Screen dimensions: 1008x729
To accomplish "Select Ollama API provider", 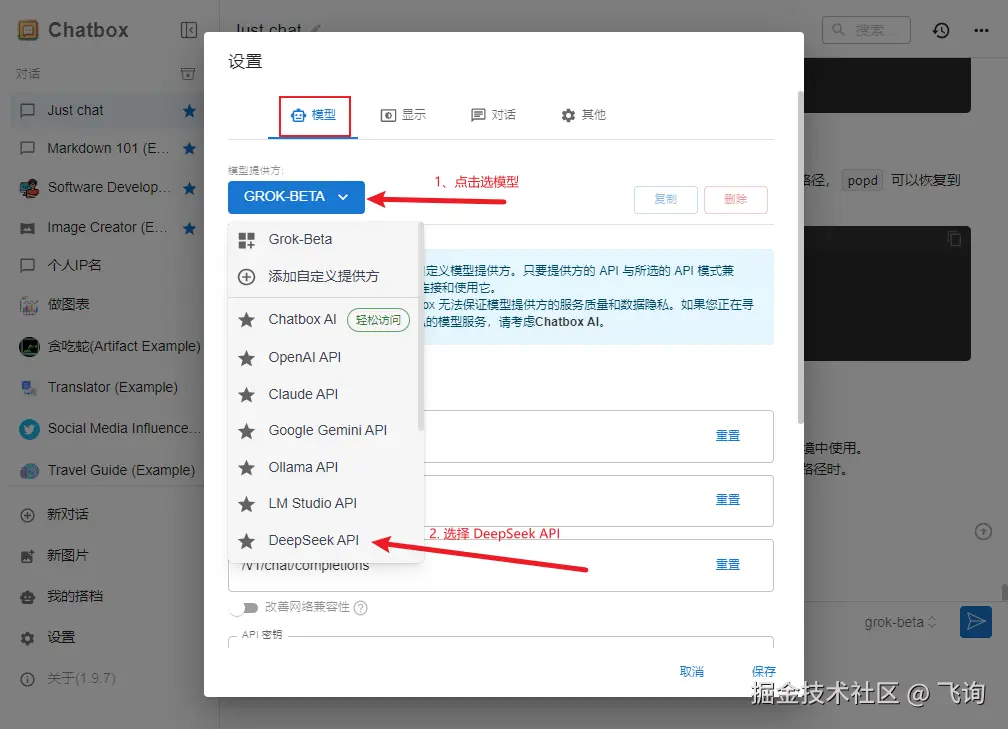I will [325, 467].
